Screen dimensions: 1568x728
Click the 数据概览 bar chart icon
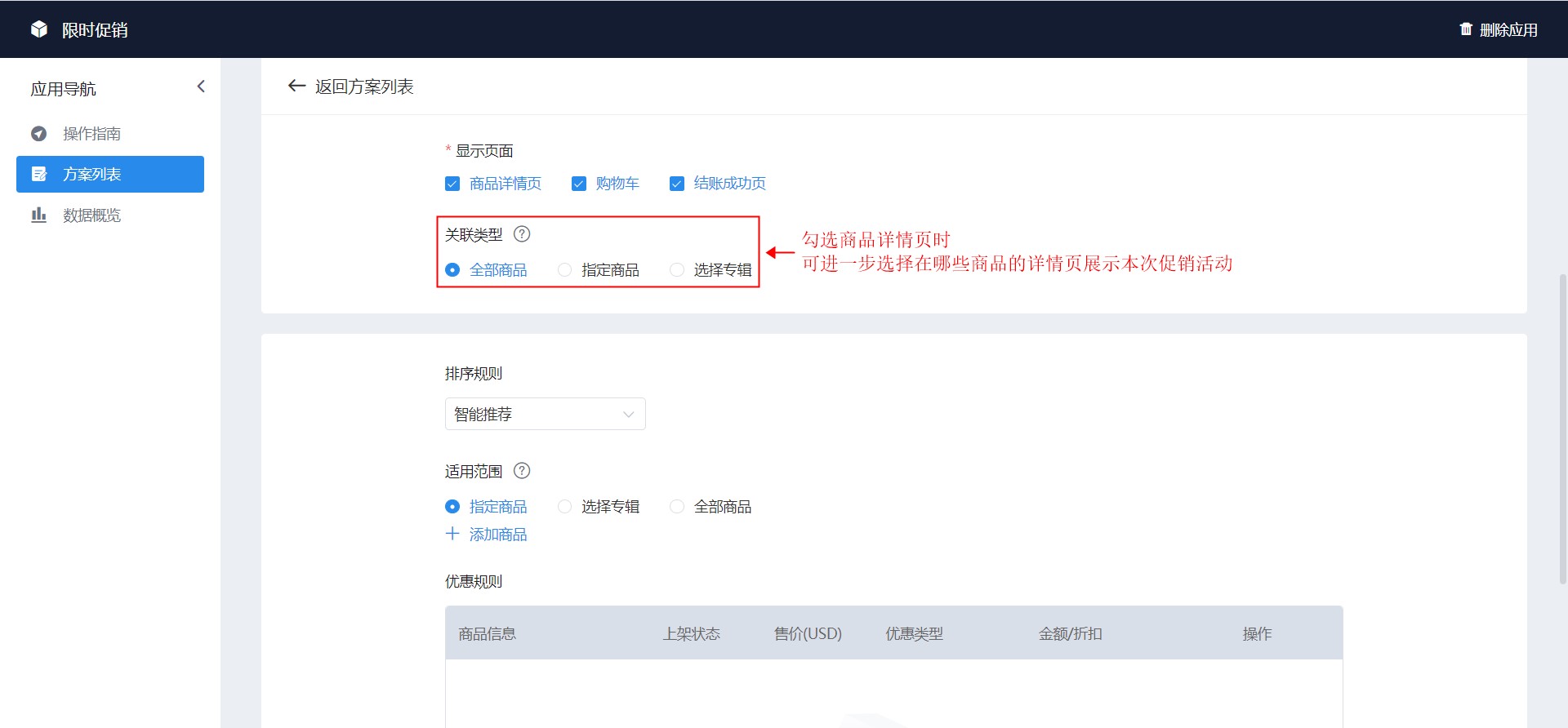coord(38,215)
